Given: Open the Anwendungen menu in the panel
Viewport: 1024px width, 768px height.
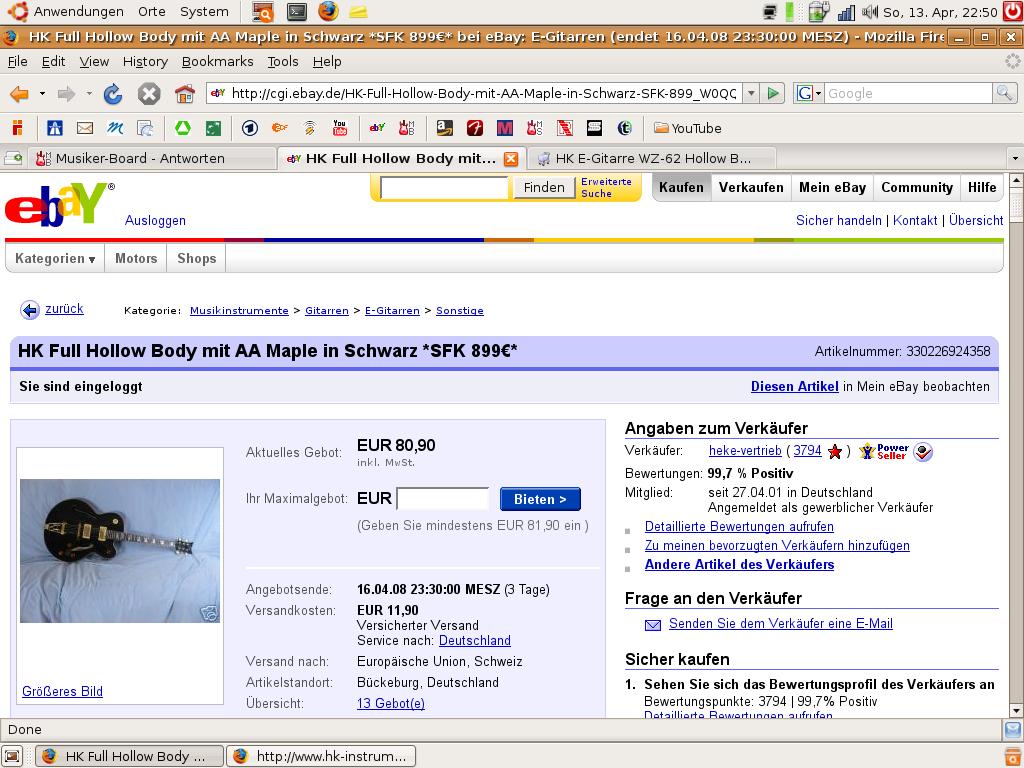Looking at the screenshot, I should 78,11.
